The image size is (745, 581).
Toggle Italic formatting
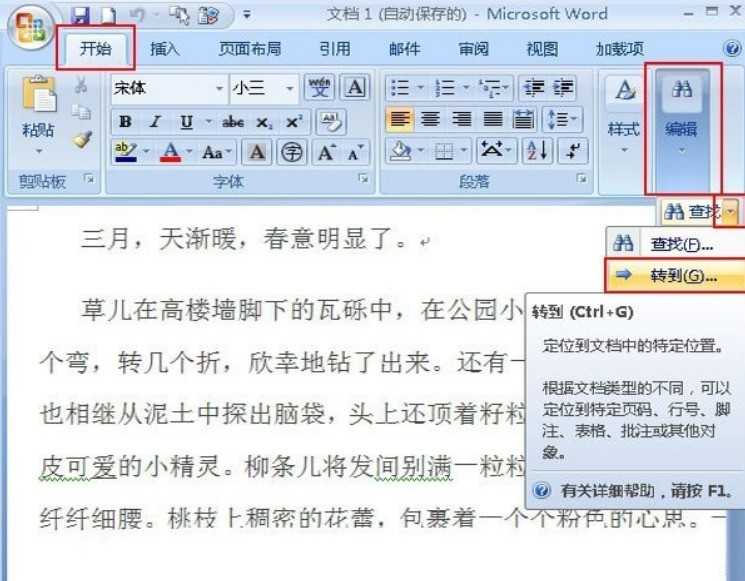pos(154,122)
